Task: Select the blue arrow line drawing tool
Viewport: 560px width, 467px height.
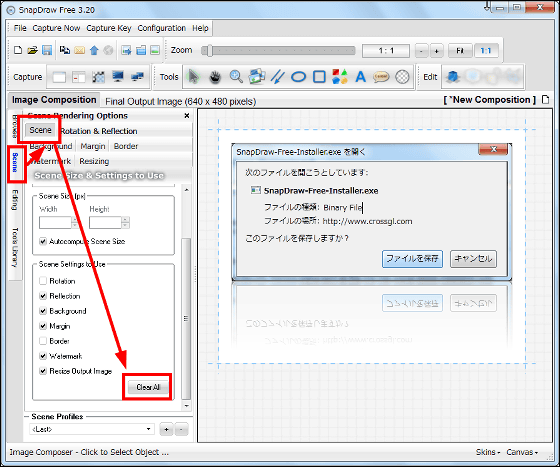Action: (278, 77)
